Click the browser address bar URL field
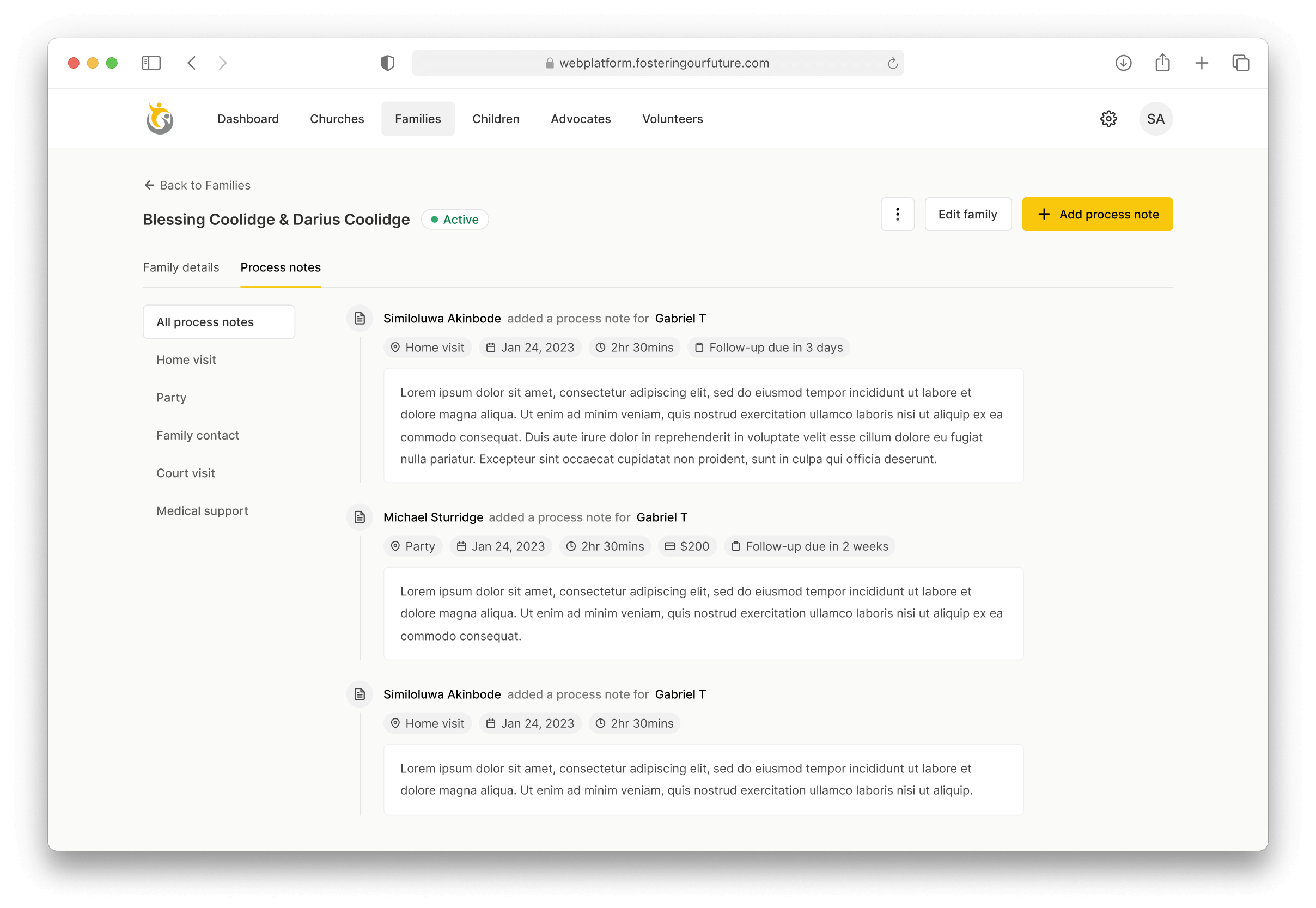This screenshot has height=908, width=1316. (x=657, y=63)
